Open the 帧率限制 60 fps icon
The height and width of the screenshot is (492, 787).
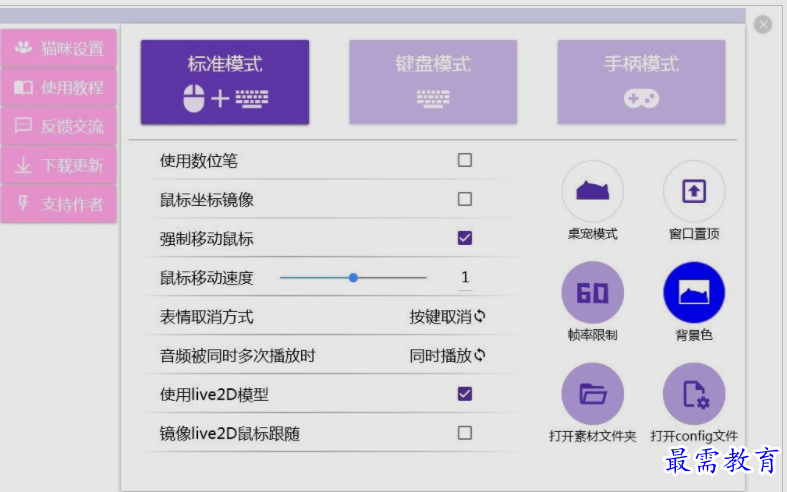click(x=593, y=293)
